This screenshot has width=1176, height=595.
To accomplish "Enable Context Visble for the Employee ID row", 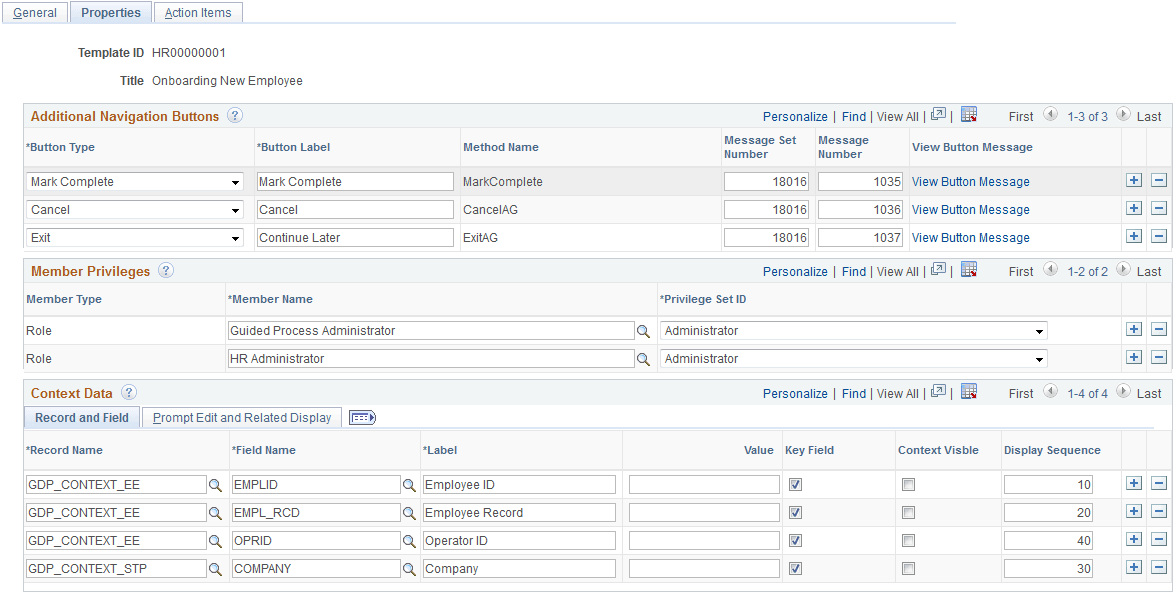I will coord(910,483).
